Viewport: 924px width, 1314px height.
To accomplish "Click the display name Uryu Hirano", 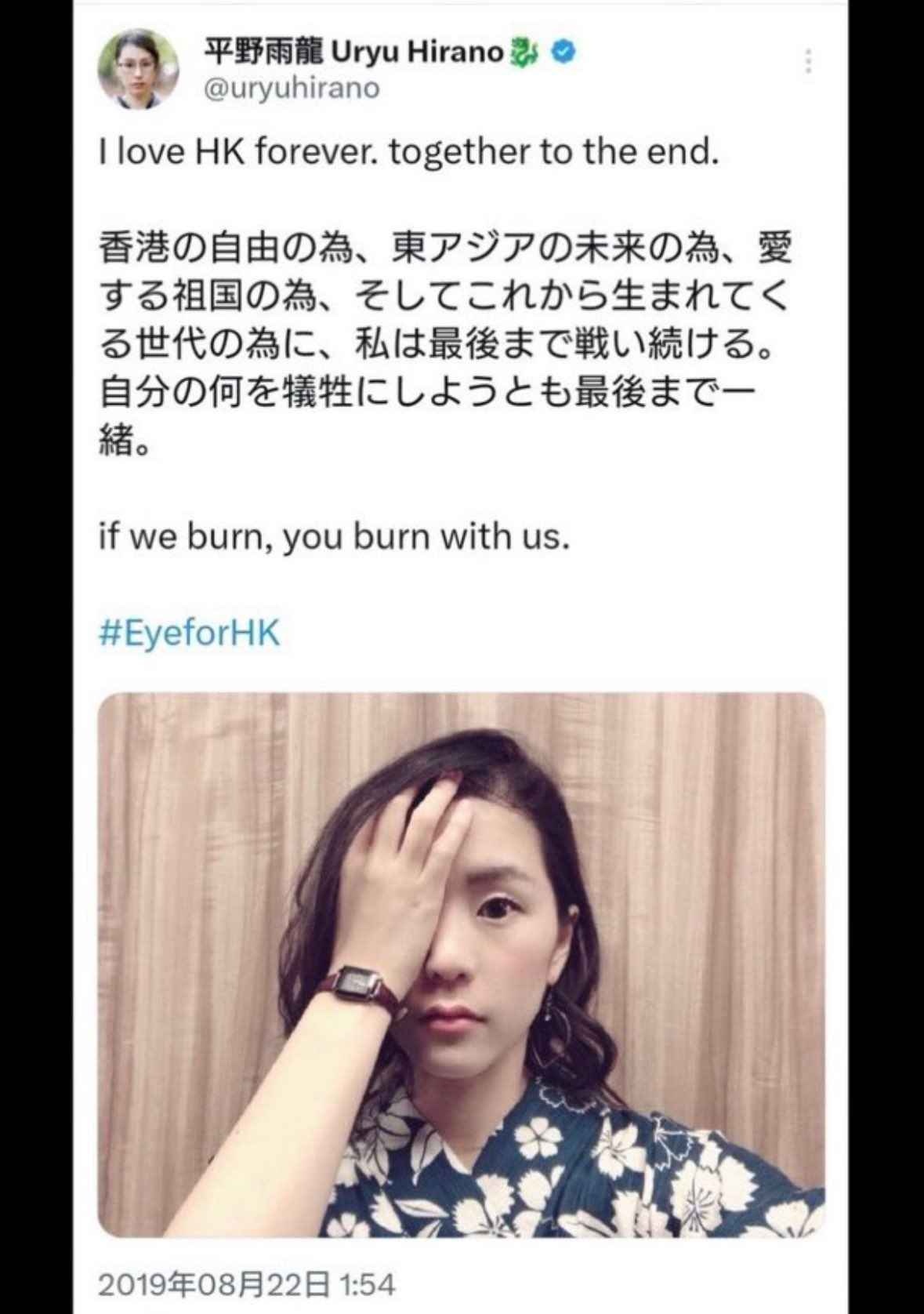I will pyautogui.click(x=419, y=53).
